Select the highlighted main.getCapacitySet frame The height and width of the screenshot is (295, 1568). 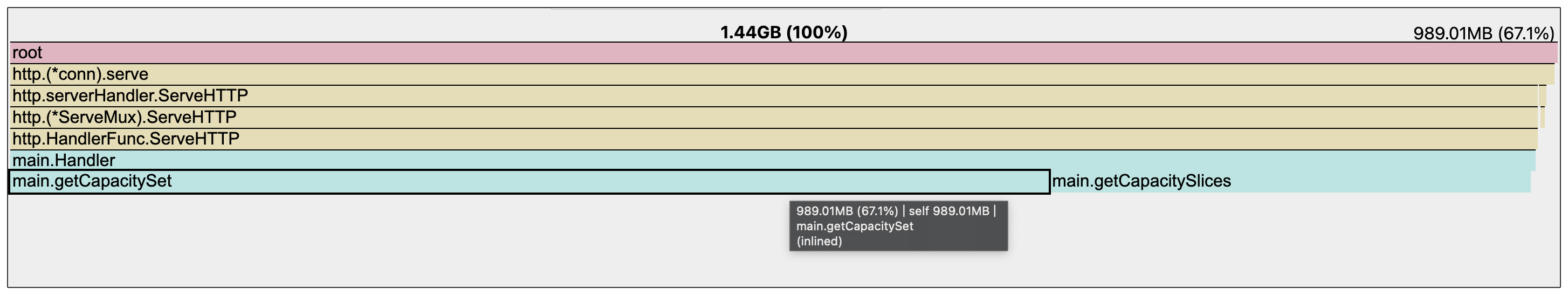coord(528,182)
